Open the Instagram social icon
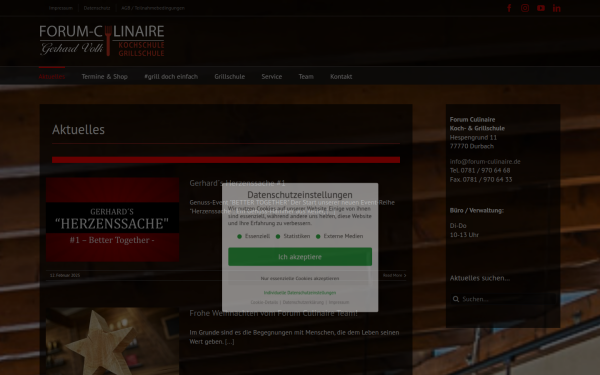 (x=525, y=8)
